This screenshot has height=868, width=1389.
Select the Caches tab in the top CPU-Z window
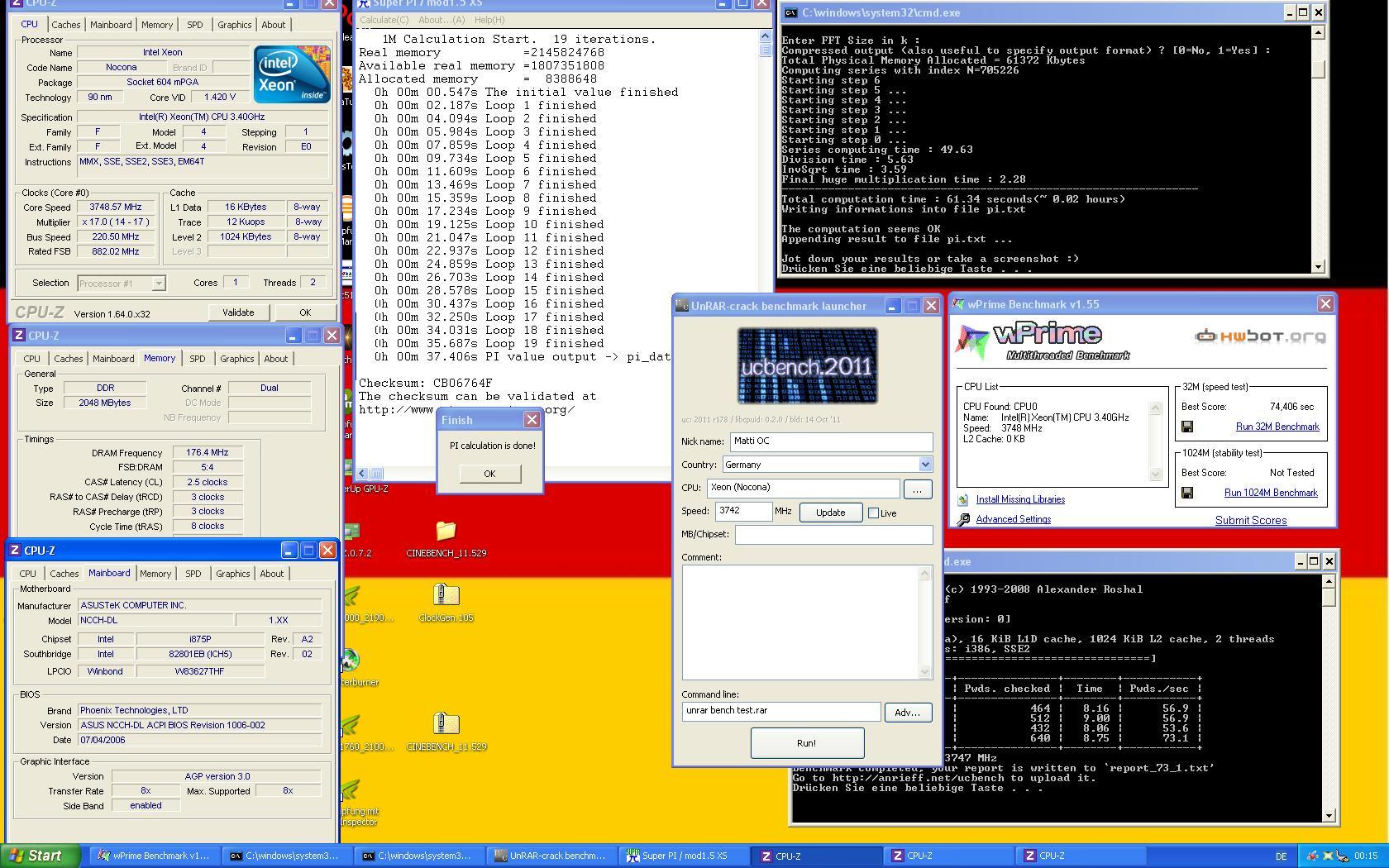point(66,25)
